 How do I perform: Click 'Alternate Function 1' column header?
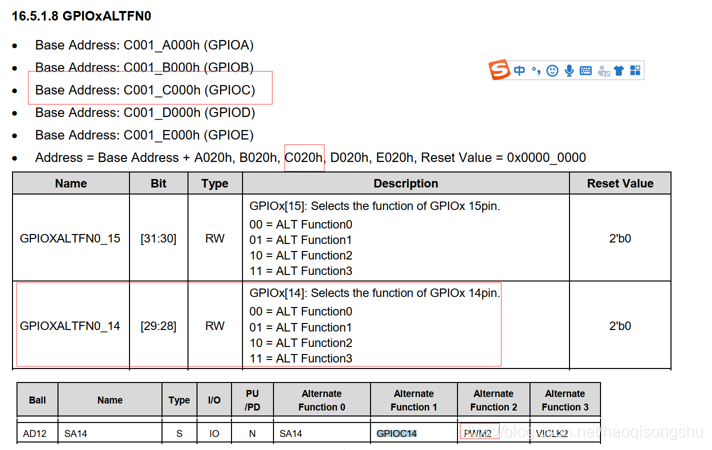point(414,400)
